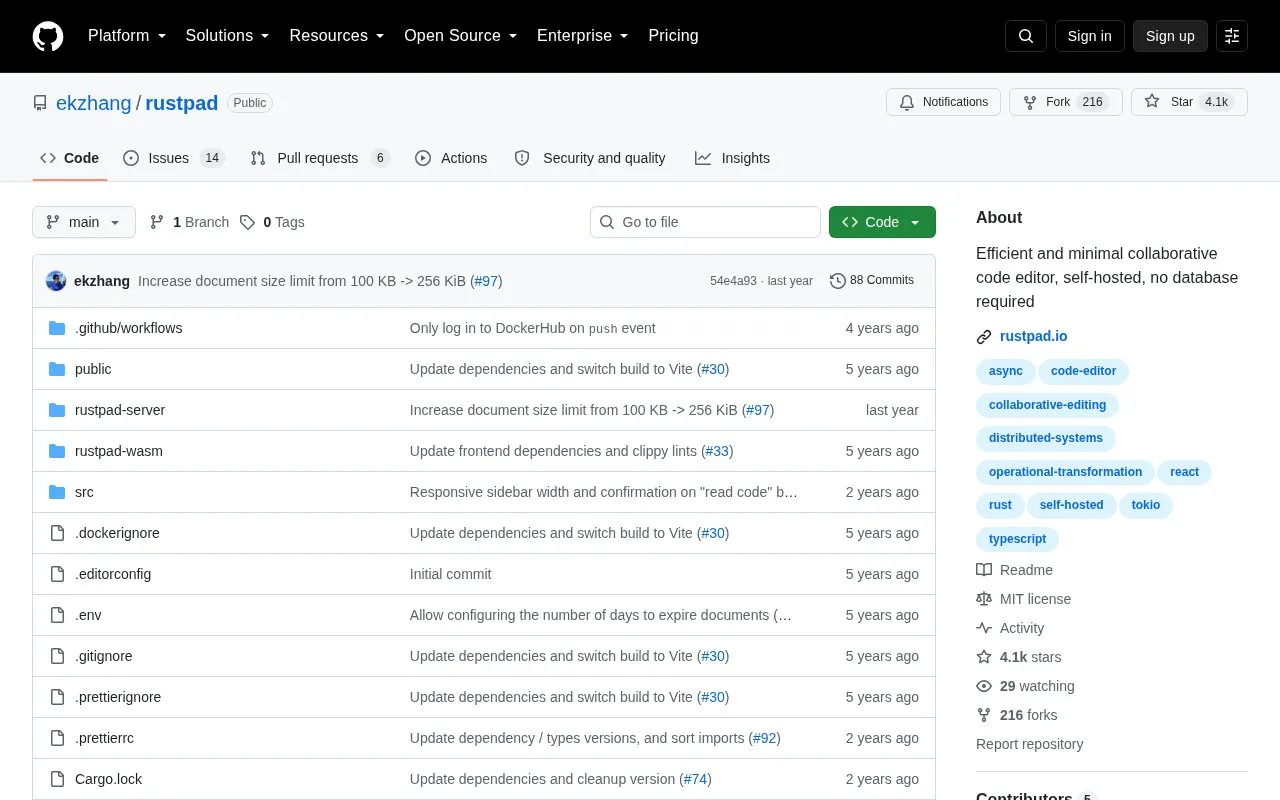Open the Cargo.lock file
This screenshot has width=1280, height=800.
[x=108, y=779]
